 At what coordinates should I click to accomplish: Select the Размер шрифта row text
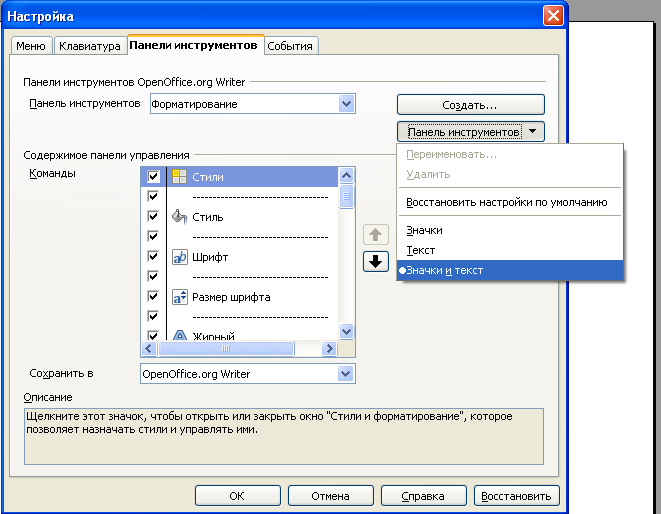coord(231,297)
